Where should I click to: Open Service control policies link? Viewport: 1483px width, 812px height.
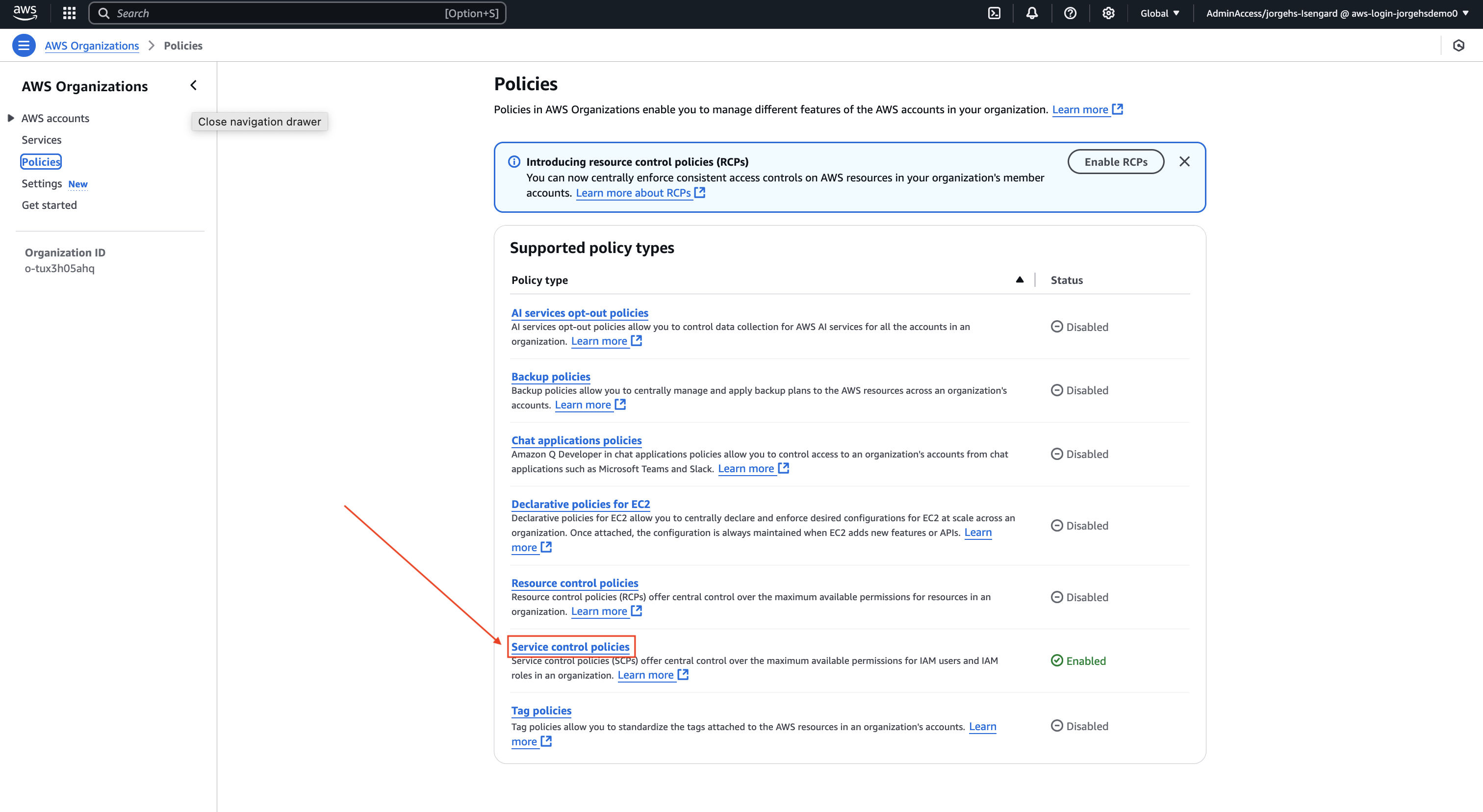coord(570,647)
